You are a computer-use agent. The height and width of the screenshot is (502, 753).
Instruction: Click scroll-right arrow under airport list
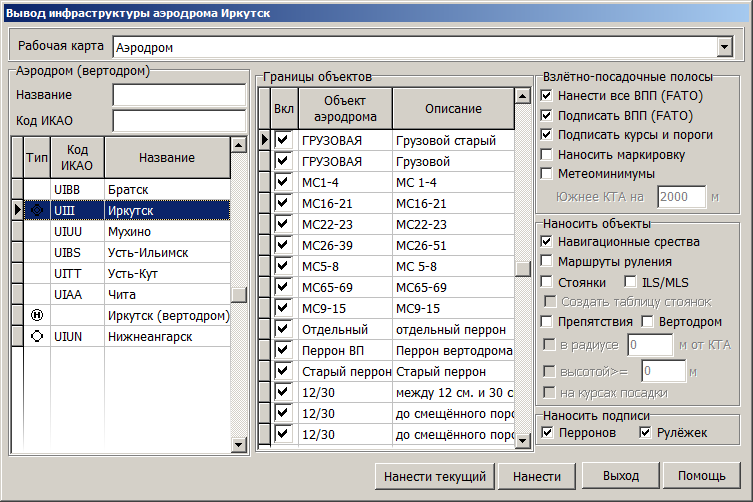(x=238, y=445)
